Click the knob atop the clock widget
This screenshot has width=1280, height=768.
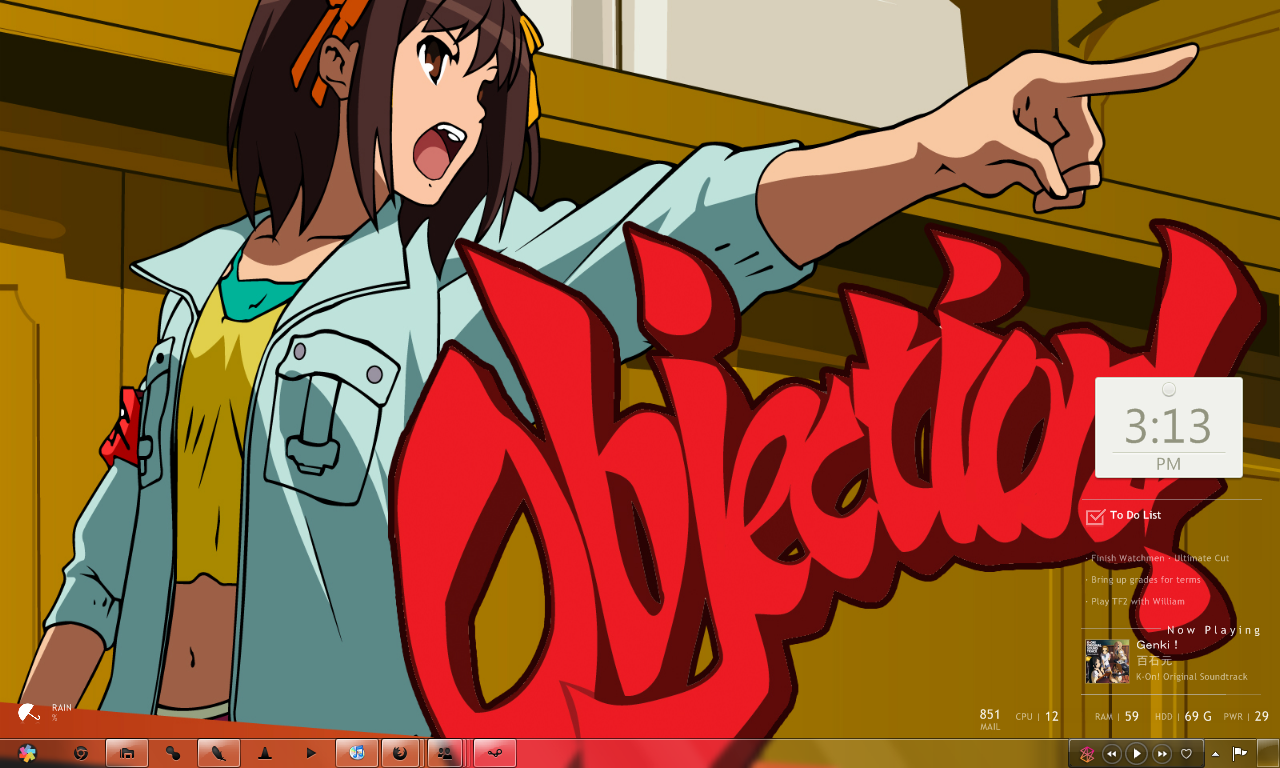click(1169, 389)
